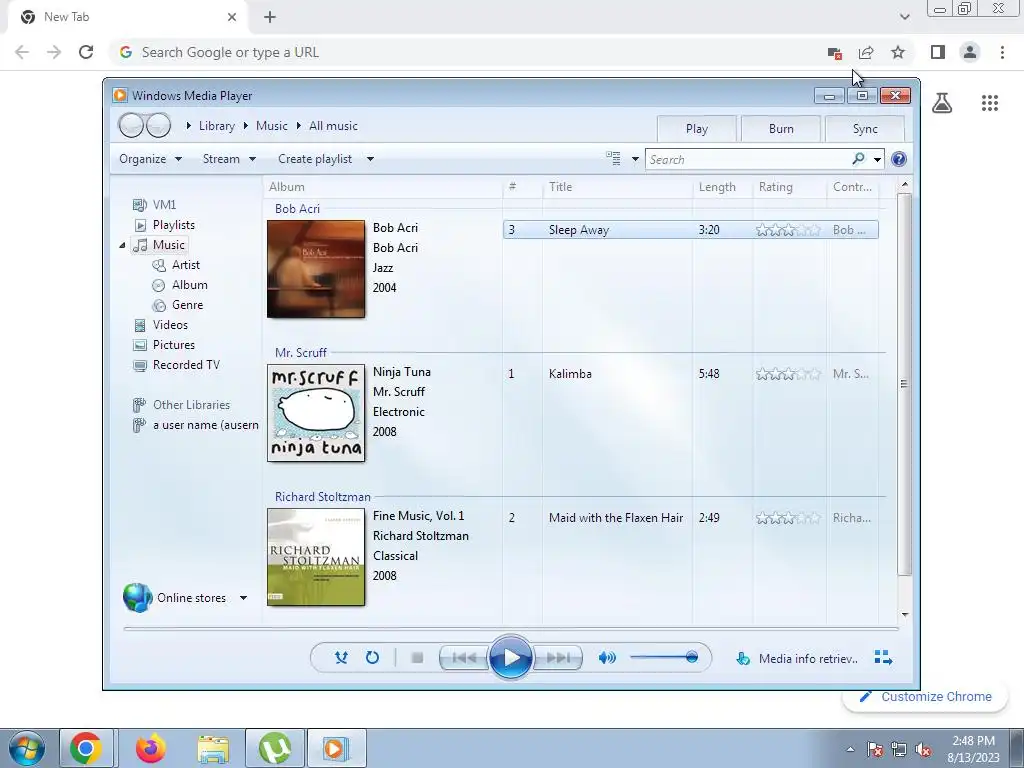This screenshot has height=768, width=1024.
Task: Adjust the volume slider
Action: (664, 658)
